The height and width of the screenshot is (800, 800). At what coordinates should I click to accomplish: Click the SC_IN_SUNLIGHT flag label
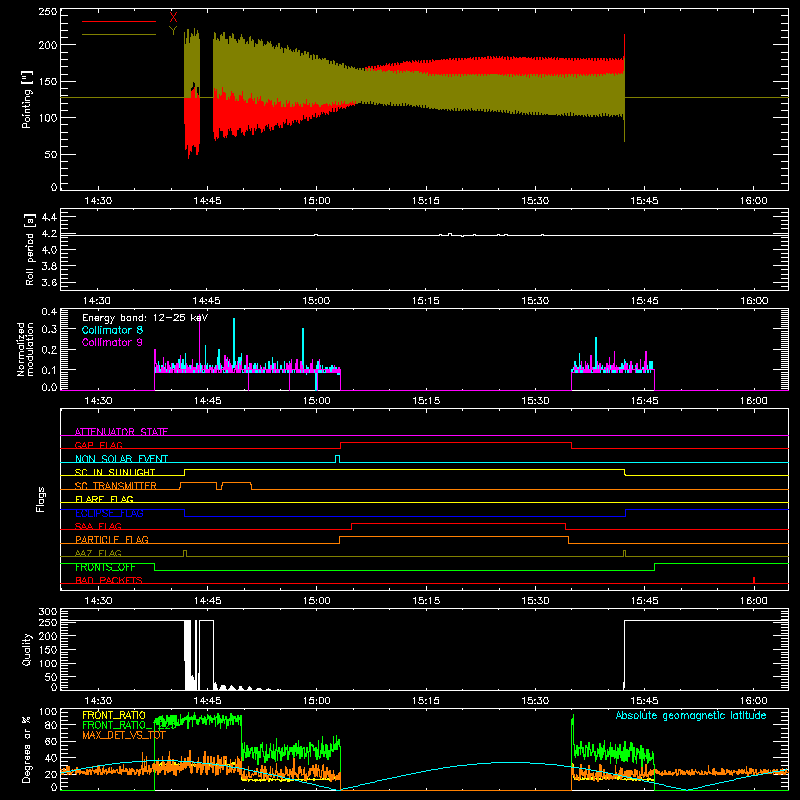point(115,472)
